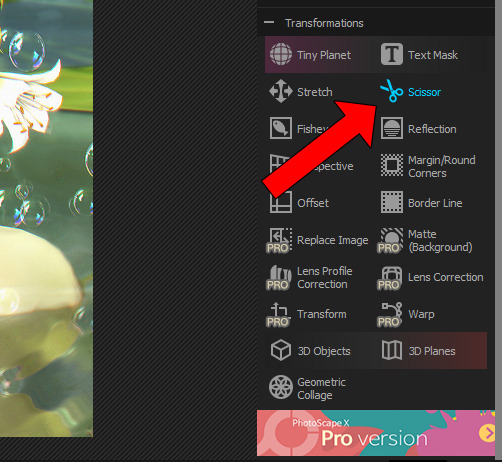Click the PhotoScape X Pro version banner
Viewport: 502px width, 462px height.
376,433
